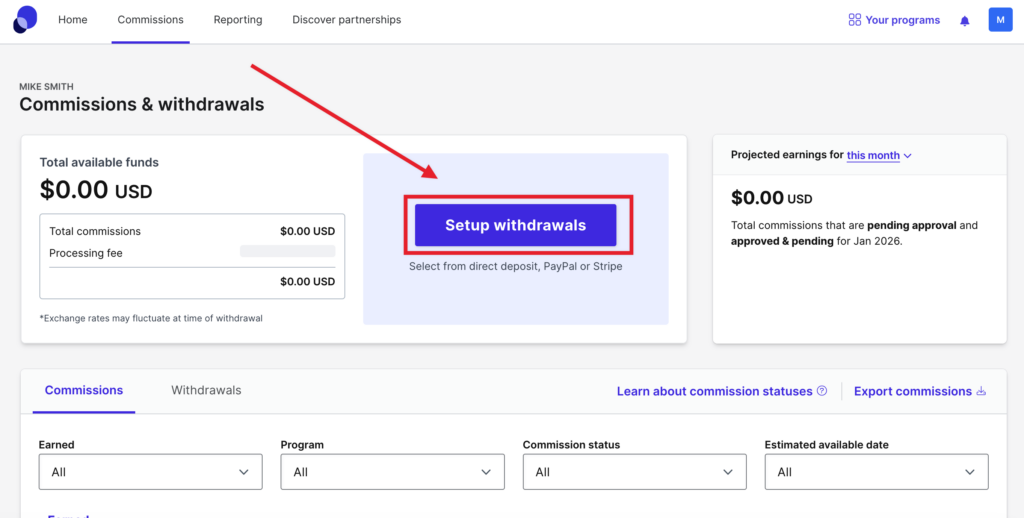The image size is (1024, 518).
Task: Click the Setup withdrawals button
Action: [x=515, y=225]
